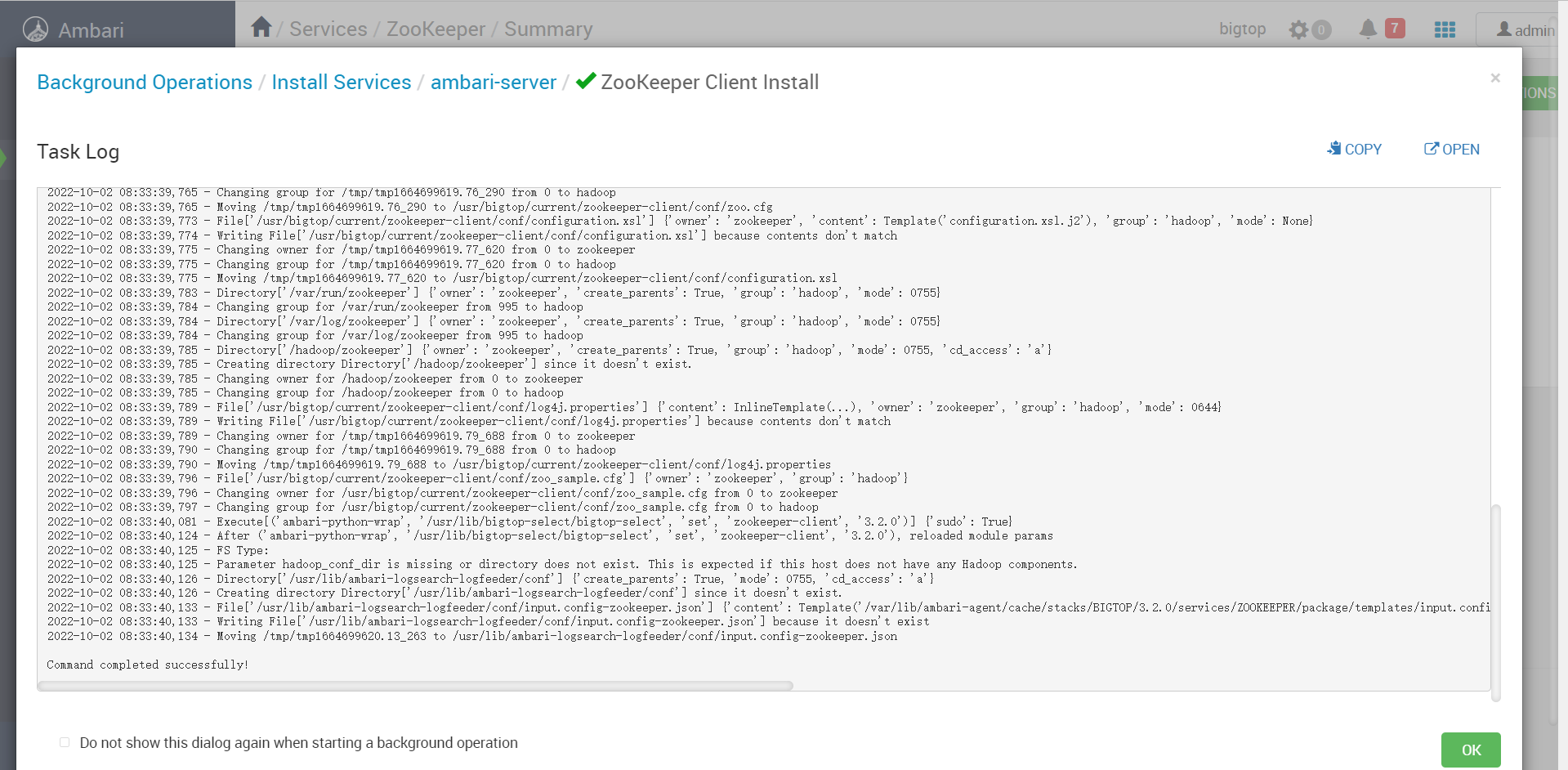The width and height of the screenshot is (1568, 770).
Task: Click the horizontal log scrollbar
Action: 415,686
